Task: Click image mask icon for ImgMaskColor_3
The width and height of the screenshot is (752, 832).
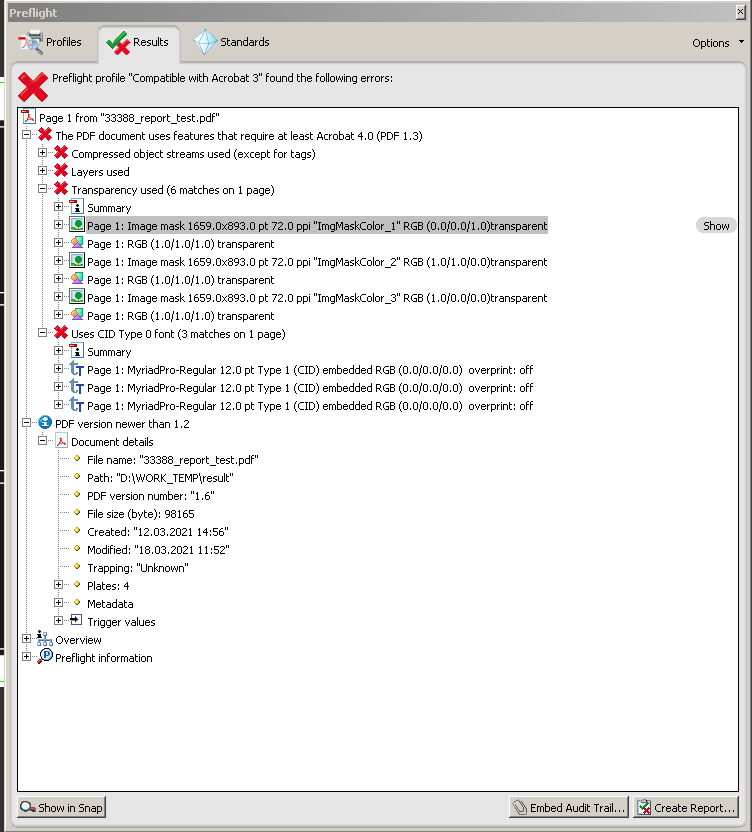Action: coord(77,297)
